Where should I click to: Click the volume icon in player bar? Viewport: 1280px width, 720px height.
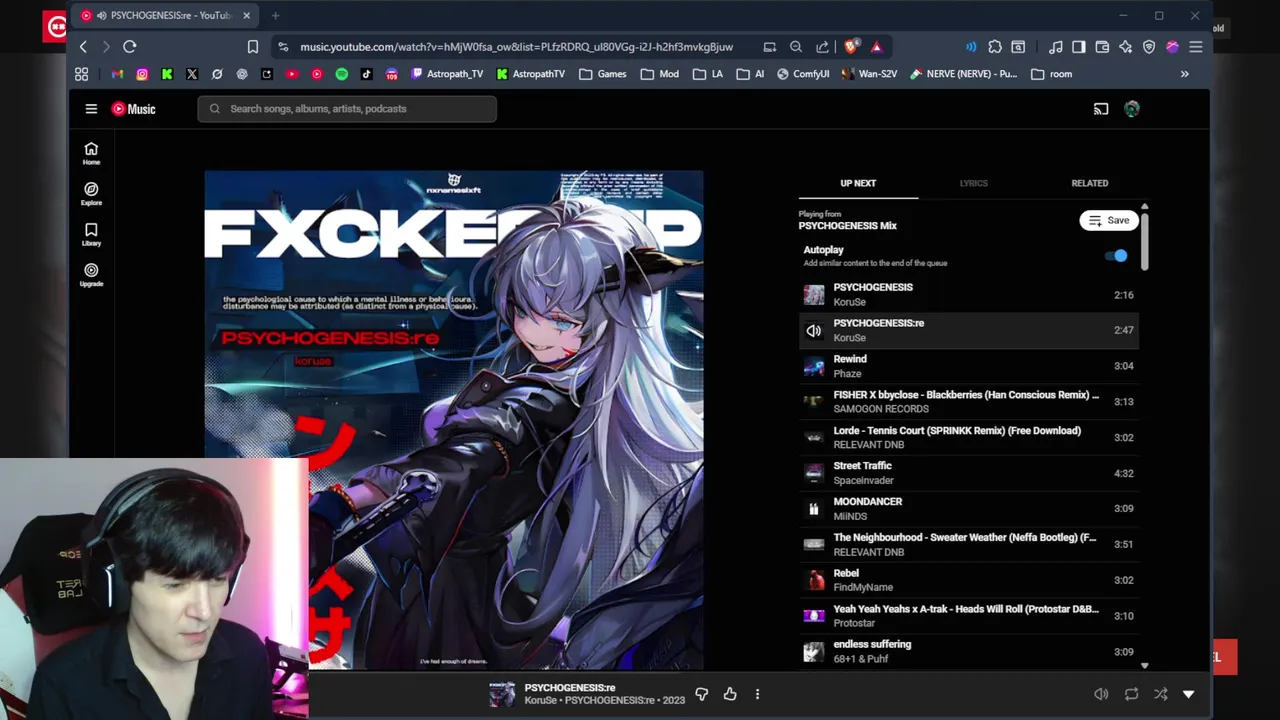(1101, 694)
